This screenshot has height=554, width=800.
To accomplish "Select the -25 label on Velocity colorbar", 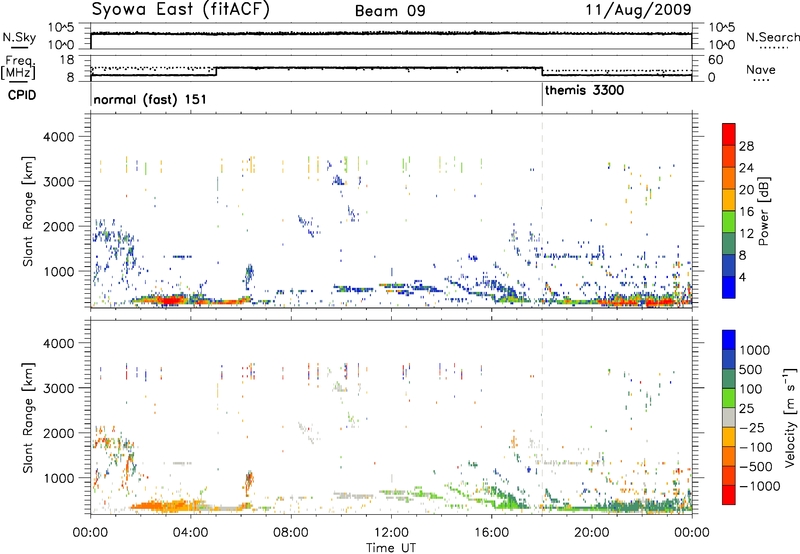I will tap(752, 428).
